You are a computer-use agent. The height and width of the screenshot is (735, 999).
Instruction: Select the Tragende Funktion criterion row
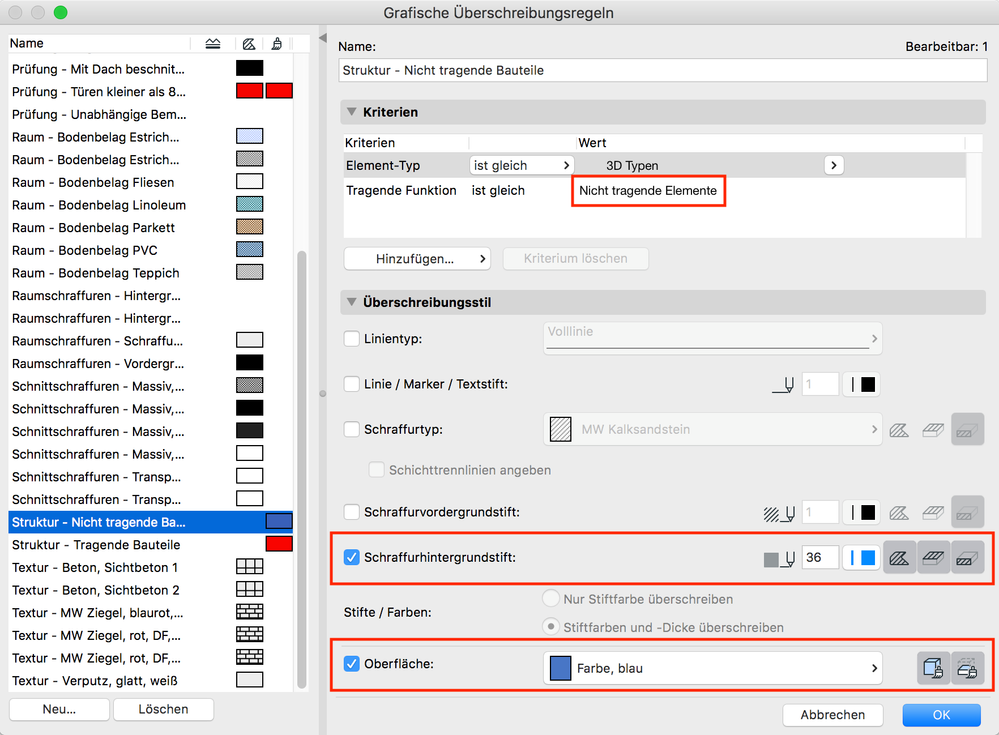tap(654, 190)
